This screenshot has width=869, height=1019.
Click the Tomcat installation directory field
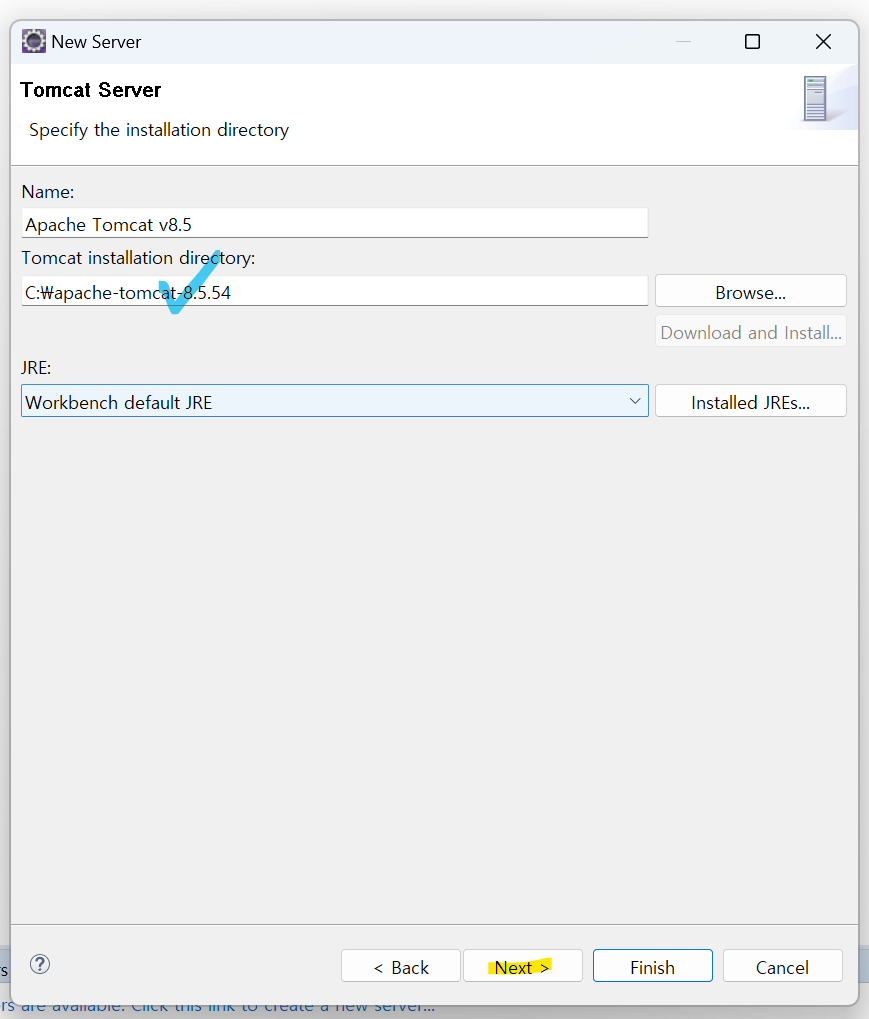click(x=335, y=291)
